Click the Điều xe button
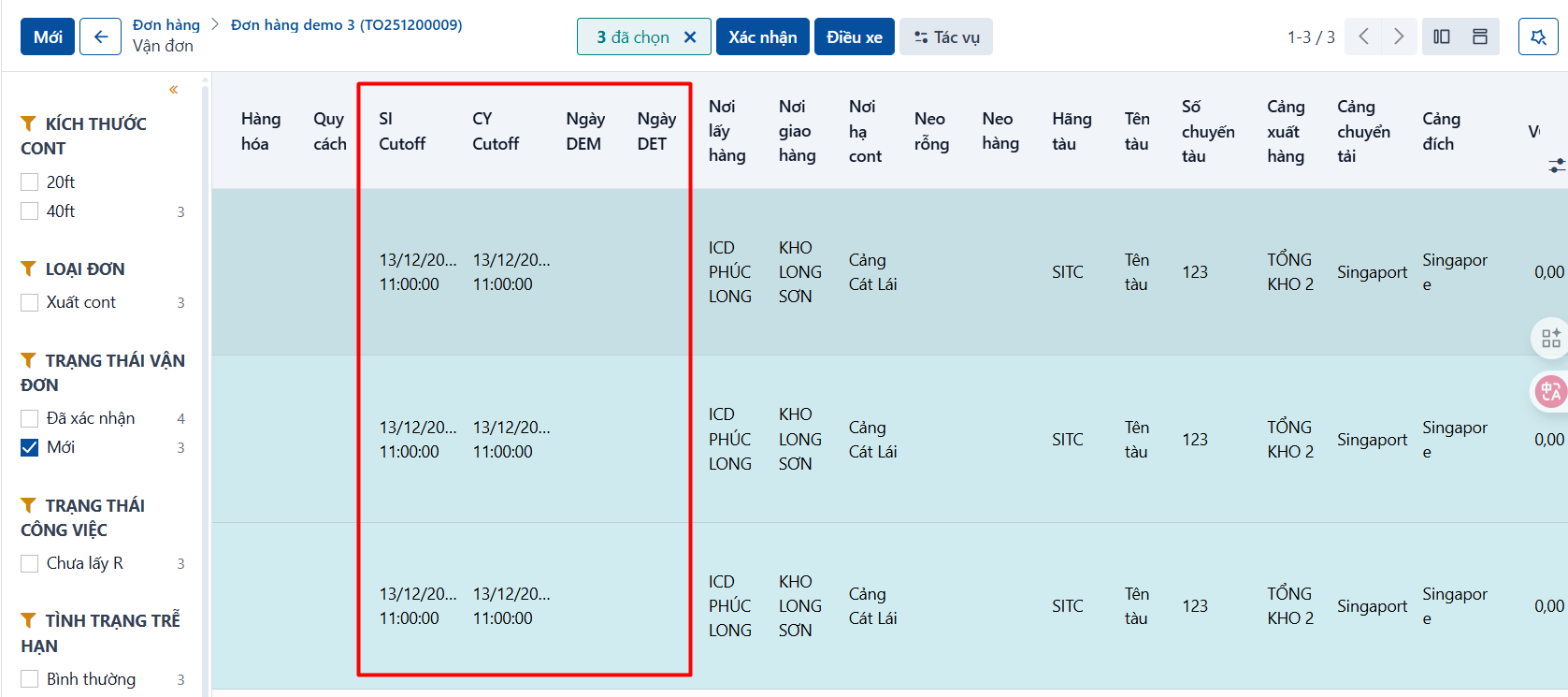 click(855, 36)
